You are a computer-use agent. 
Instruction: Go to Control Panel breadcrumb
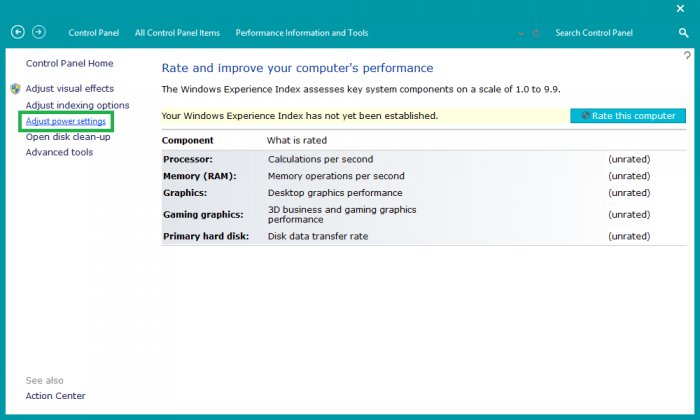[94, 33]
